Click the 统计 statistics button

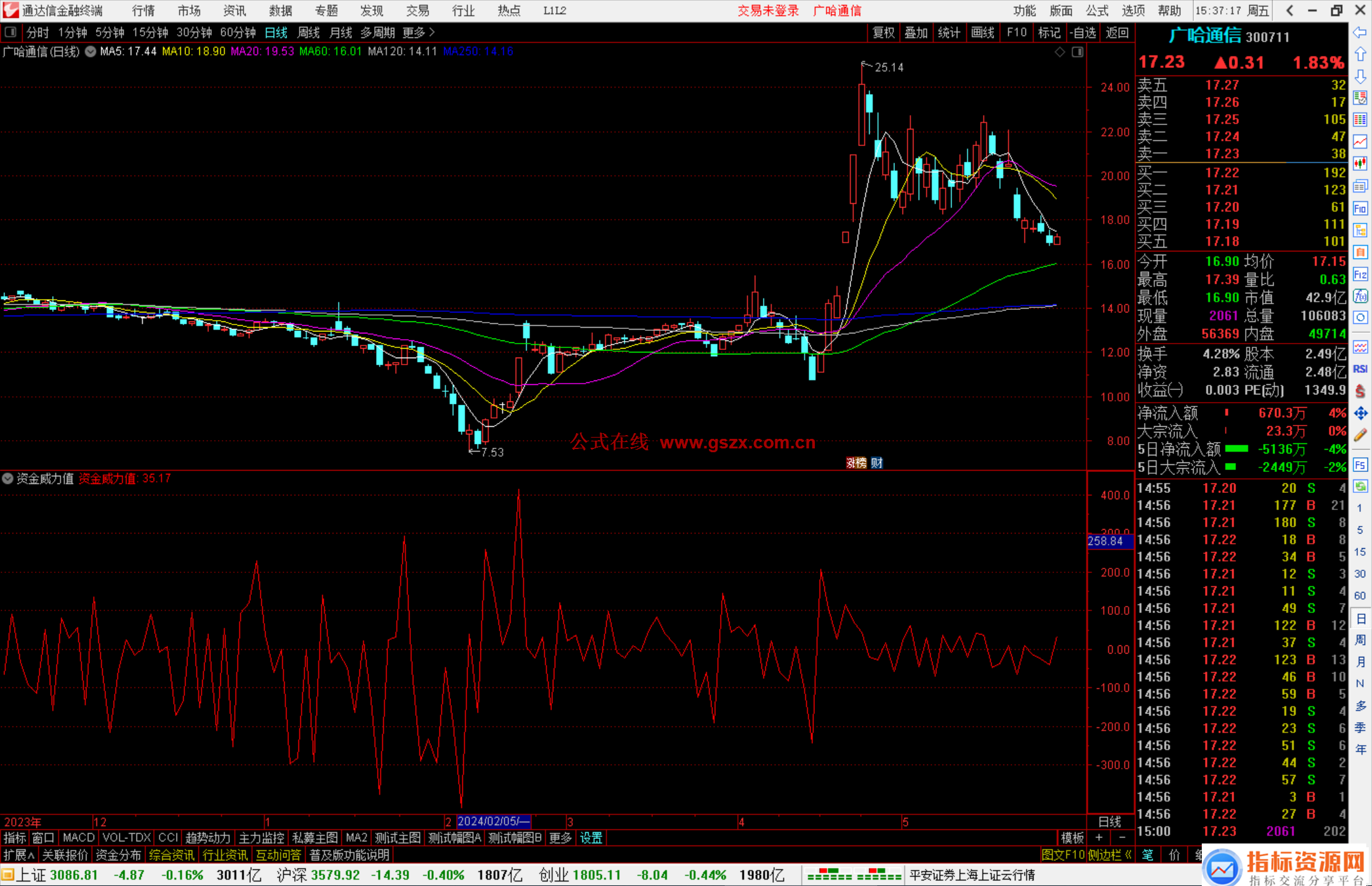950,32
